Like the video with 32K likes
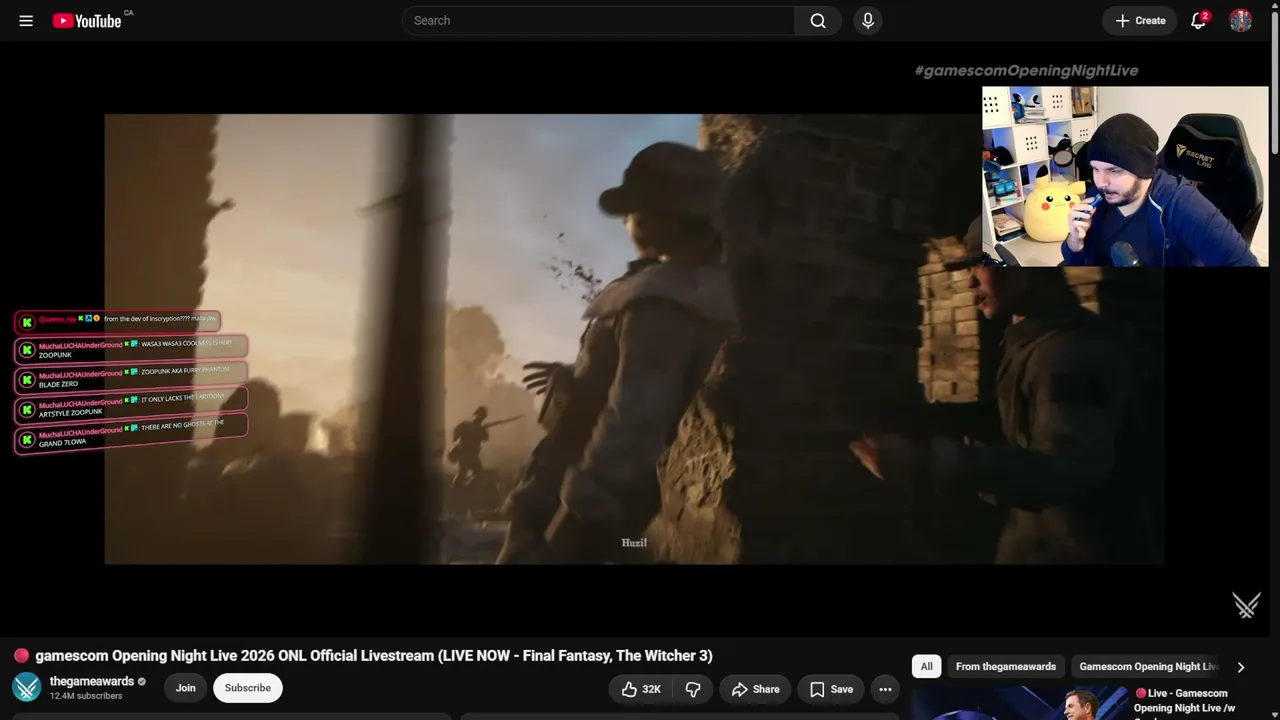This screenshot has height=720, width=1280. tap(641, 689)
